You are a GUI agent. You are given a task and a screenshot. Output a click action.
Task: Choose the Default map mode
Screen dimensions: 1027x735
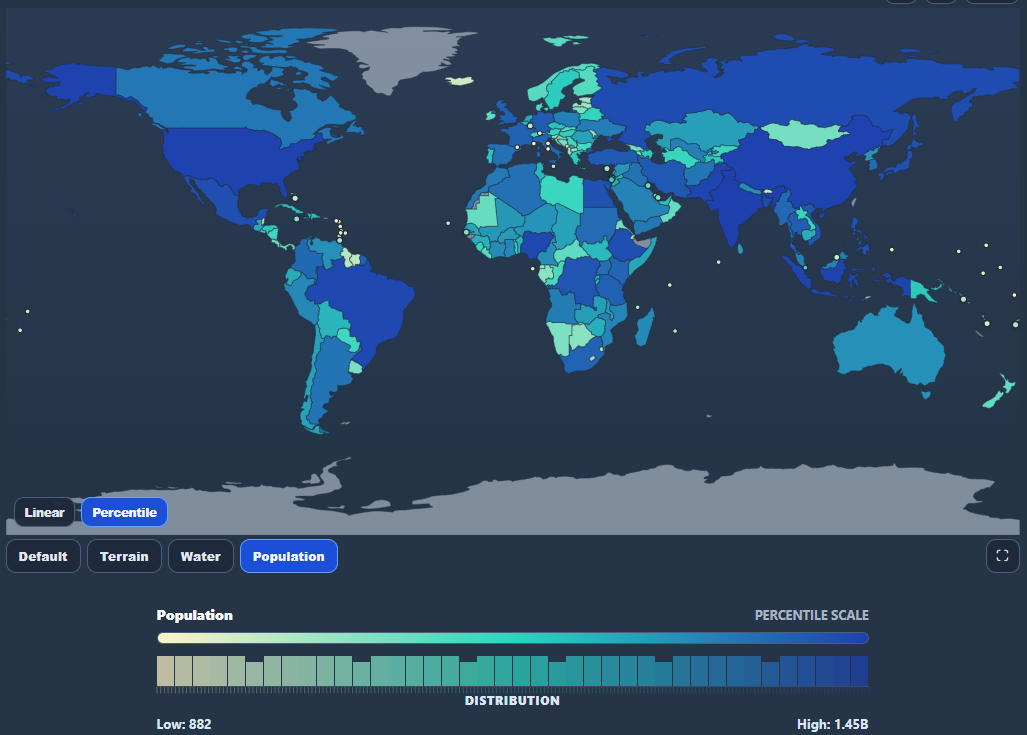(x=43, y=556)
